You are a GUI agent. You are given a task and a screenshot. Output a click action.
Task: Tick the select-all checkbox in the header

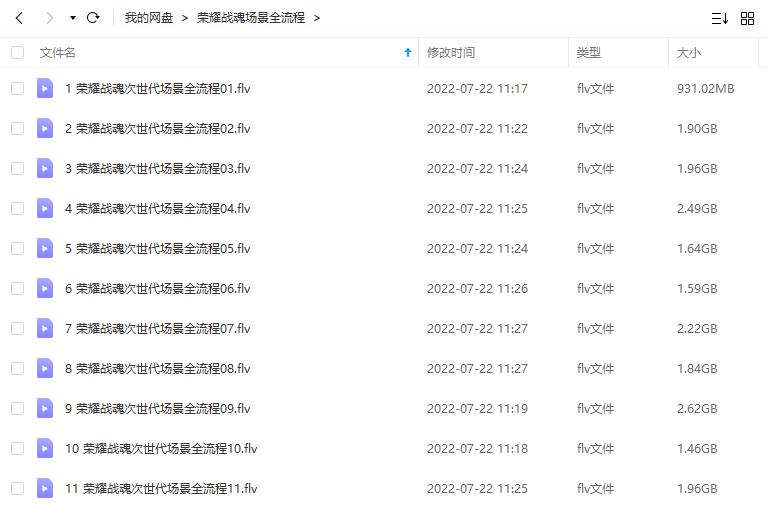pos(18,52)
